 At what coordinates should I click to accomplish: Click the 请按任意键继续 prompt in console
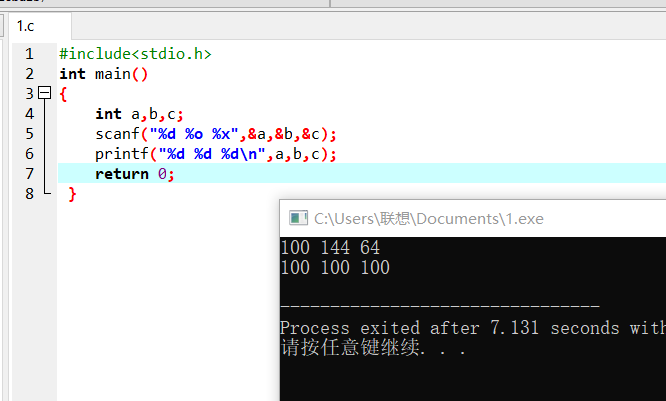tap(373, 347)
